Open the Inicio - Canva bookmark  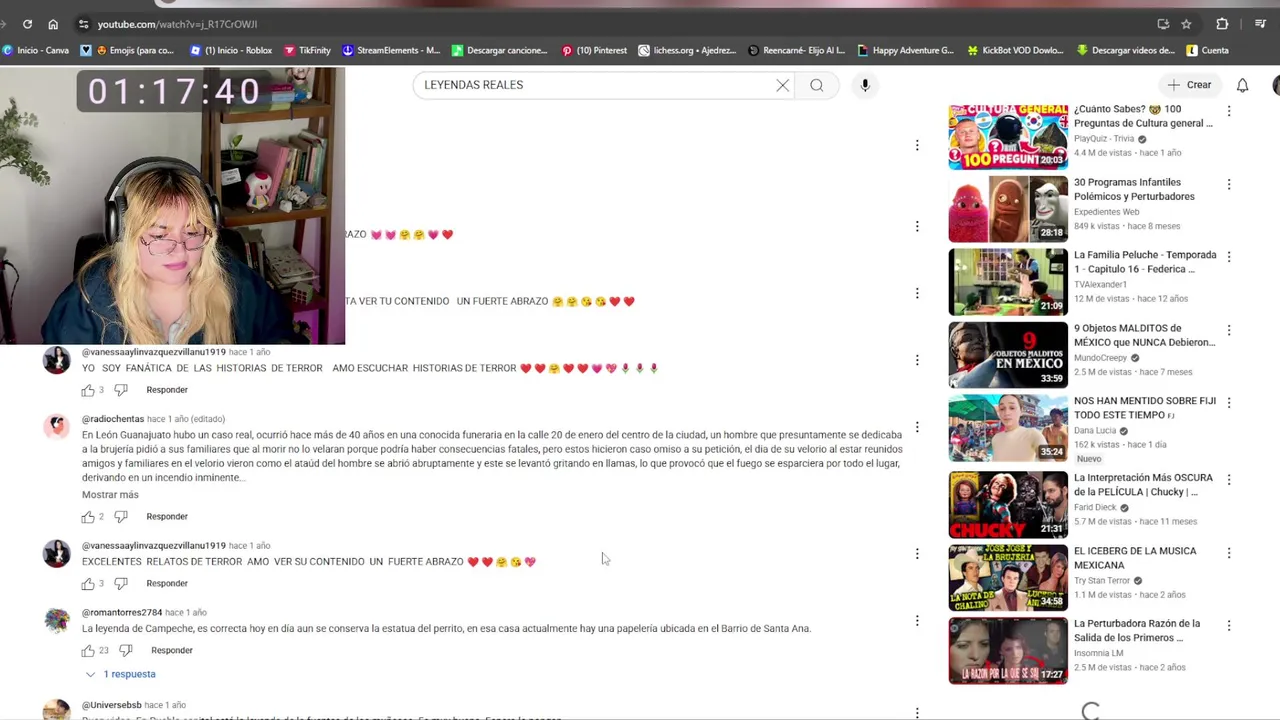[x=36, y=50]
